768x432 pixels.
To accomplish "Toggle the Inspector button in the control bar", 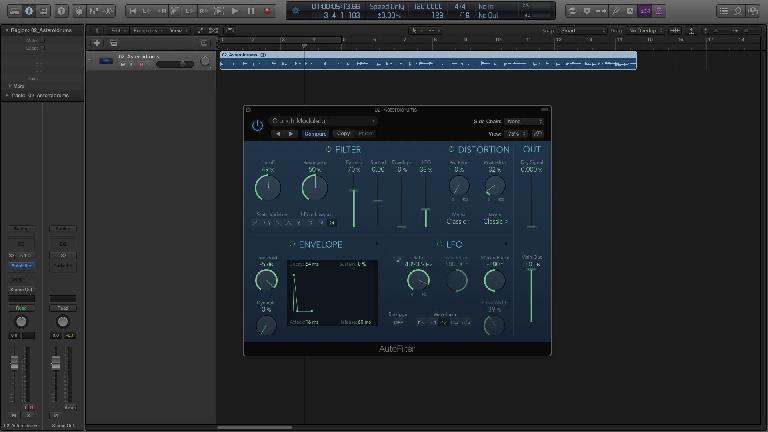I will point(29,10).
